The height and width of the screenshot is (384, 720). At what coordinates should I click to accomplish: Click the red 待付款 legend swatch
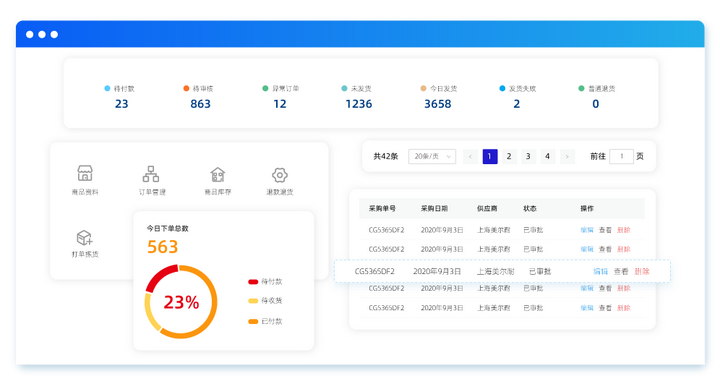[253, 282]
